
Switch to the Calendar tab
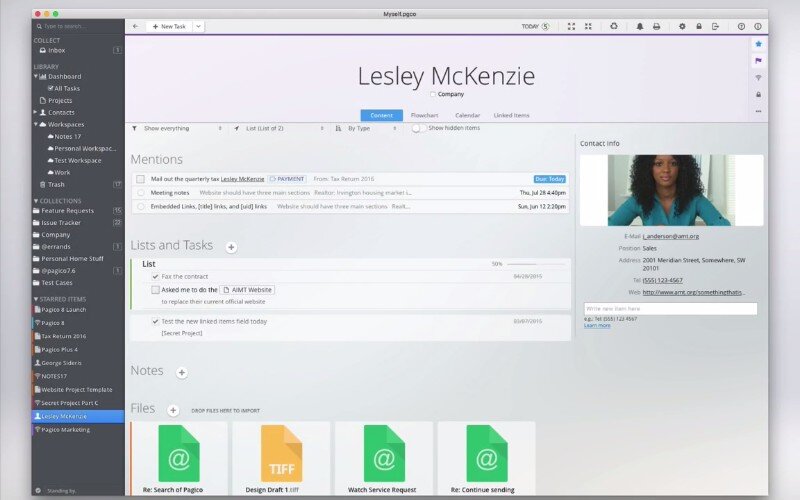[x=467, y=115]
